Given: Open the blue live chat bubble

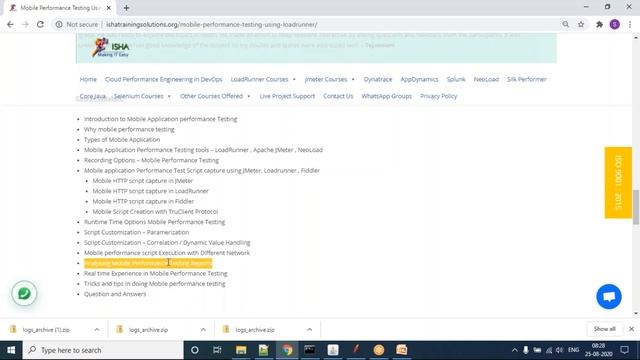Looking at the screenshot, I should 609,296.
